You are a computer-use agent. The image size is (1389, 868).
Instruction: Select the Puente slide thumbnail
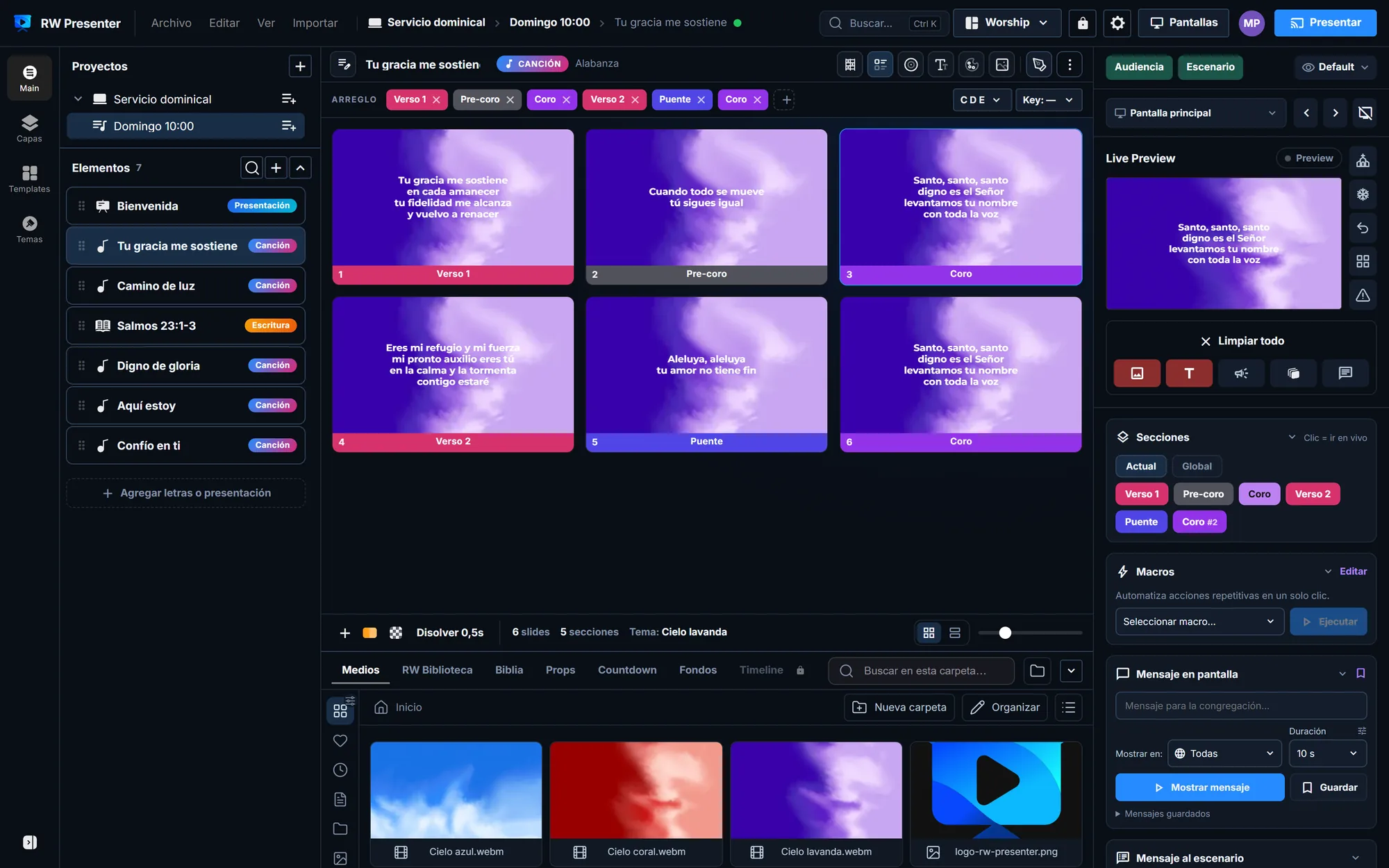pyautogui.click(x=706, y=374)
